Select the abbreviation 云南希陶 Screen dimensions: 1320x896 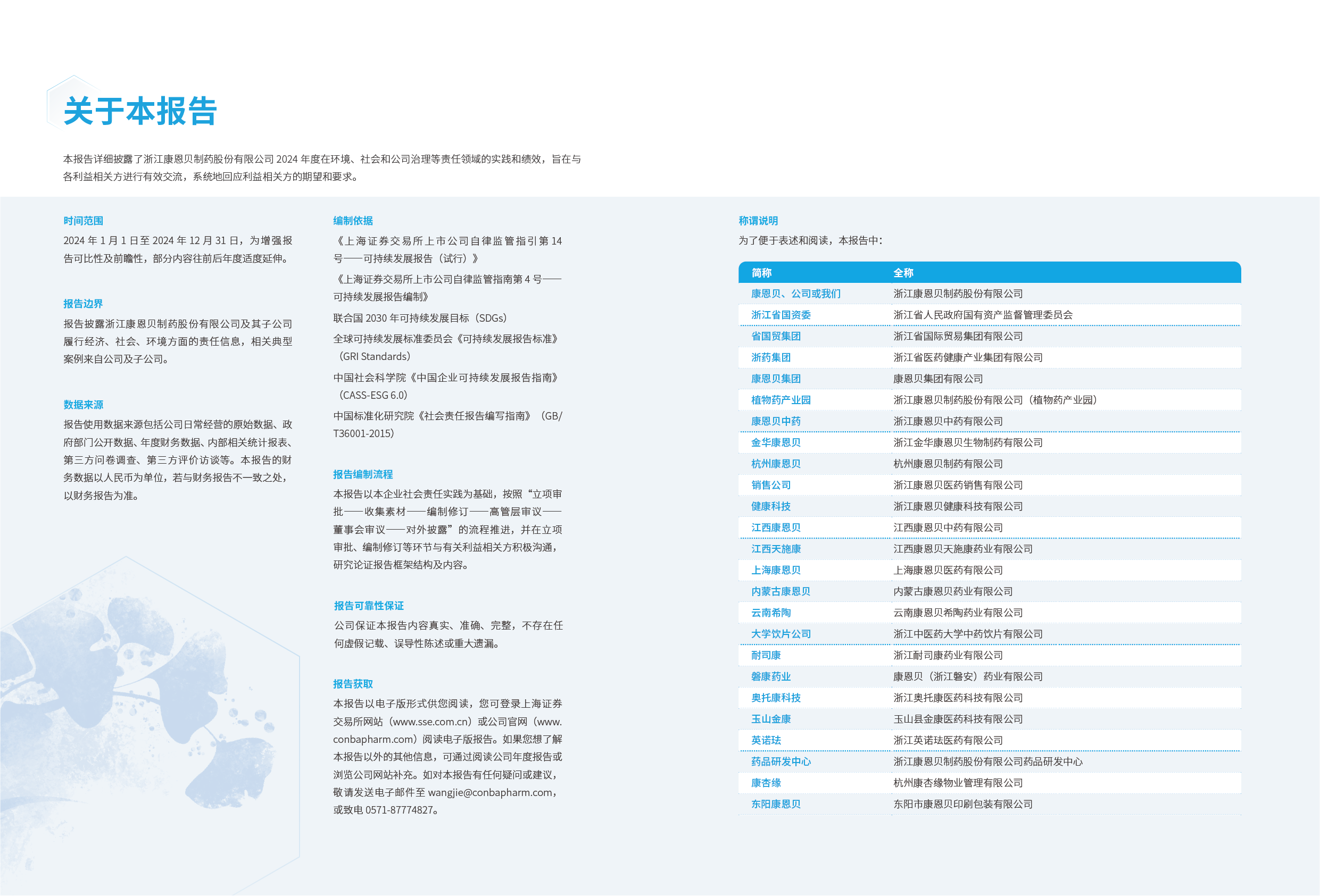(x=771, y=613)
